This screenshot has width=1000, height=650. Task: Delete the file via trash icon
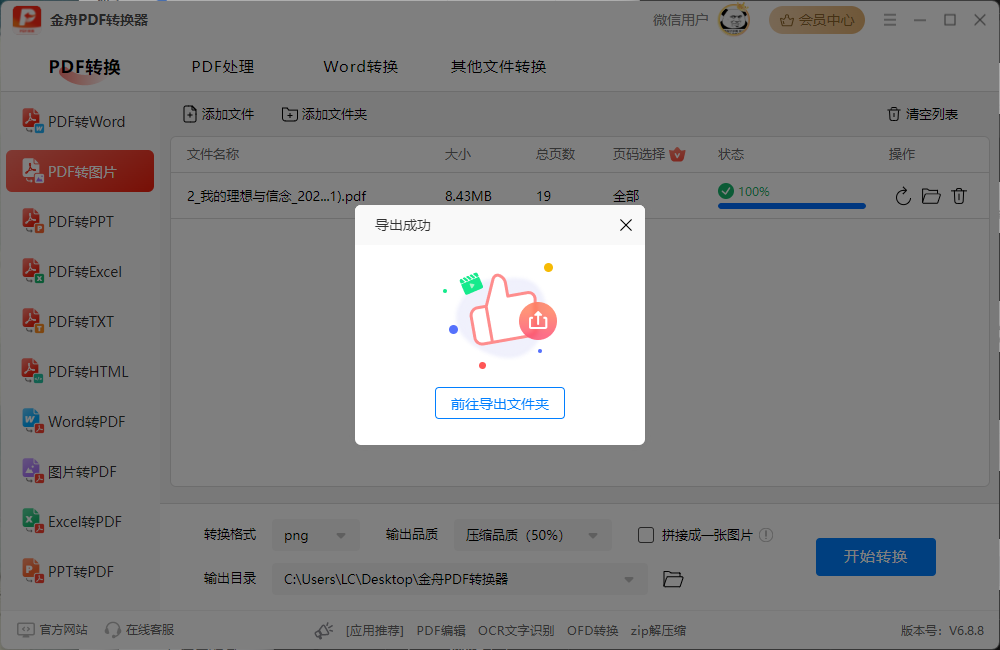coord(959,196)
